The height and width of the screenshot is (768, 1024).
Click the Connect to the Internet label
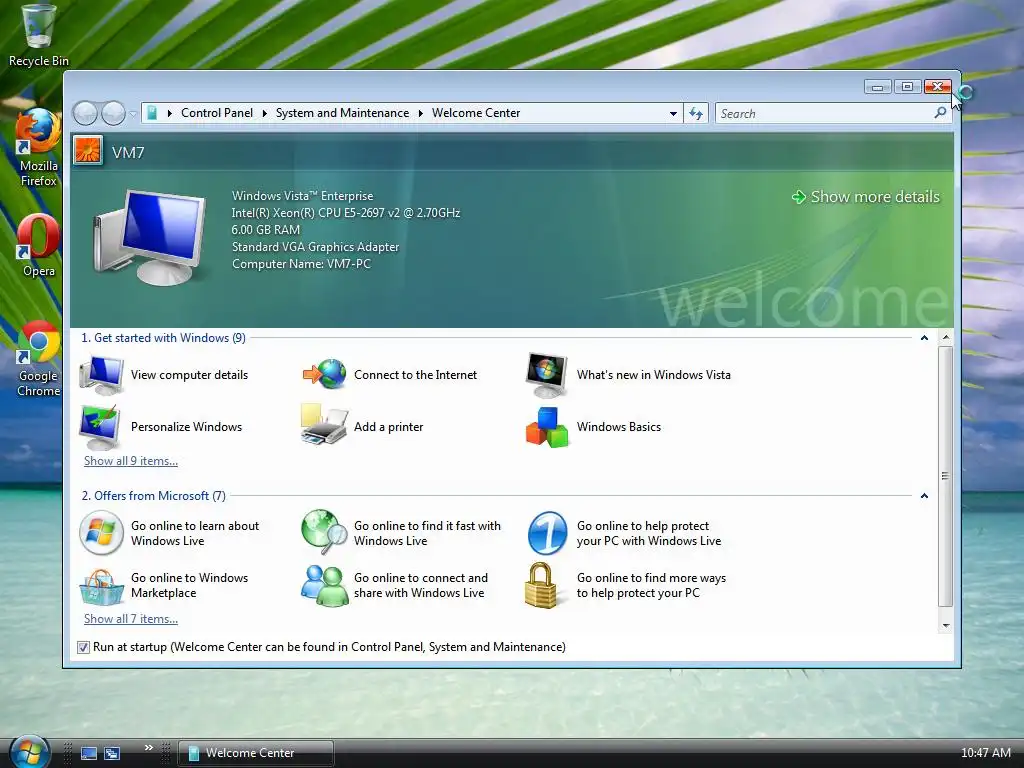[415, 375]
